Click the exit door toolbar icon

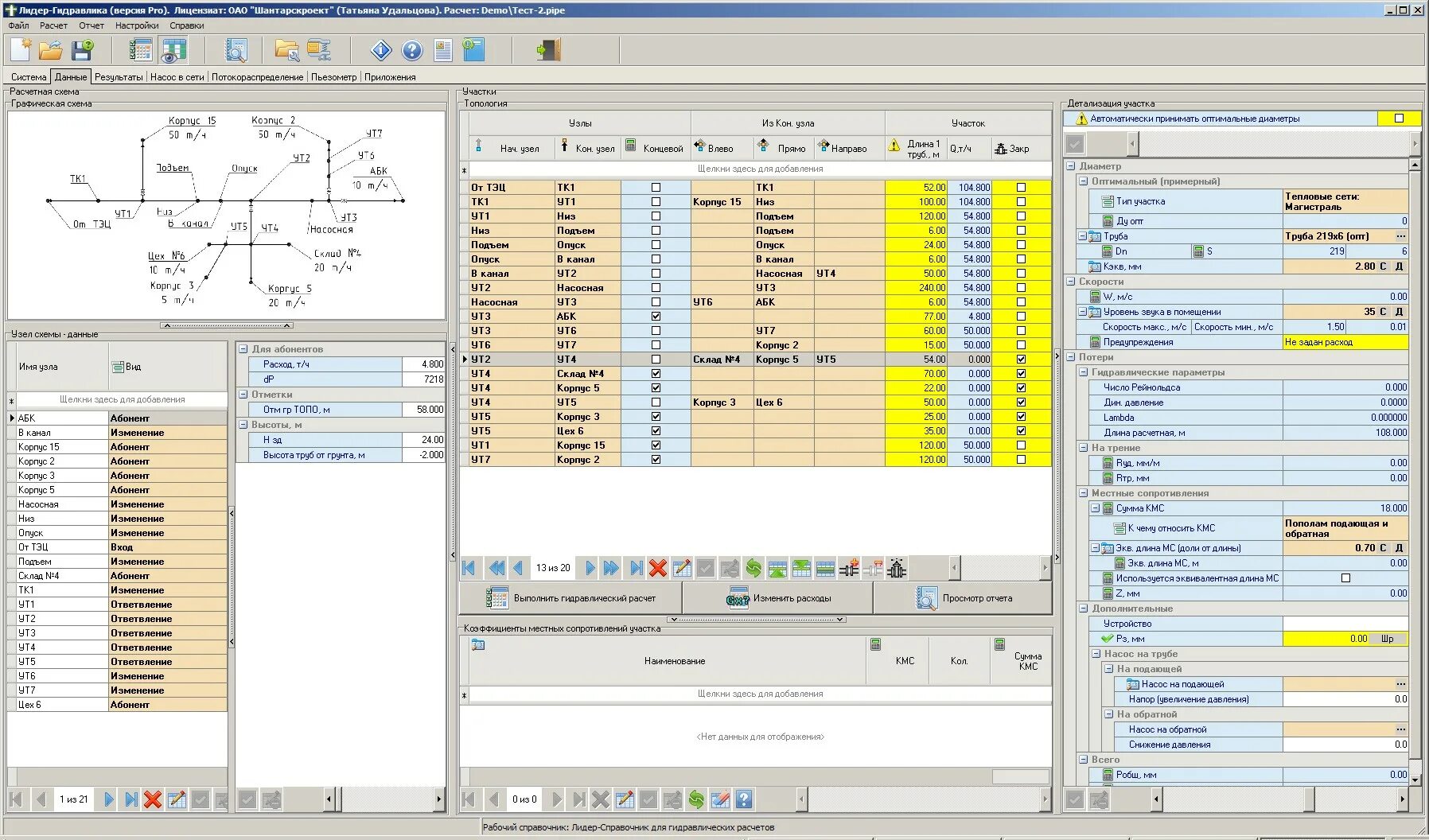(x=548, y=51)
